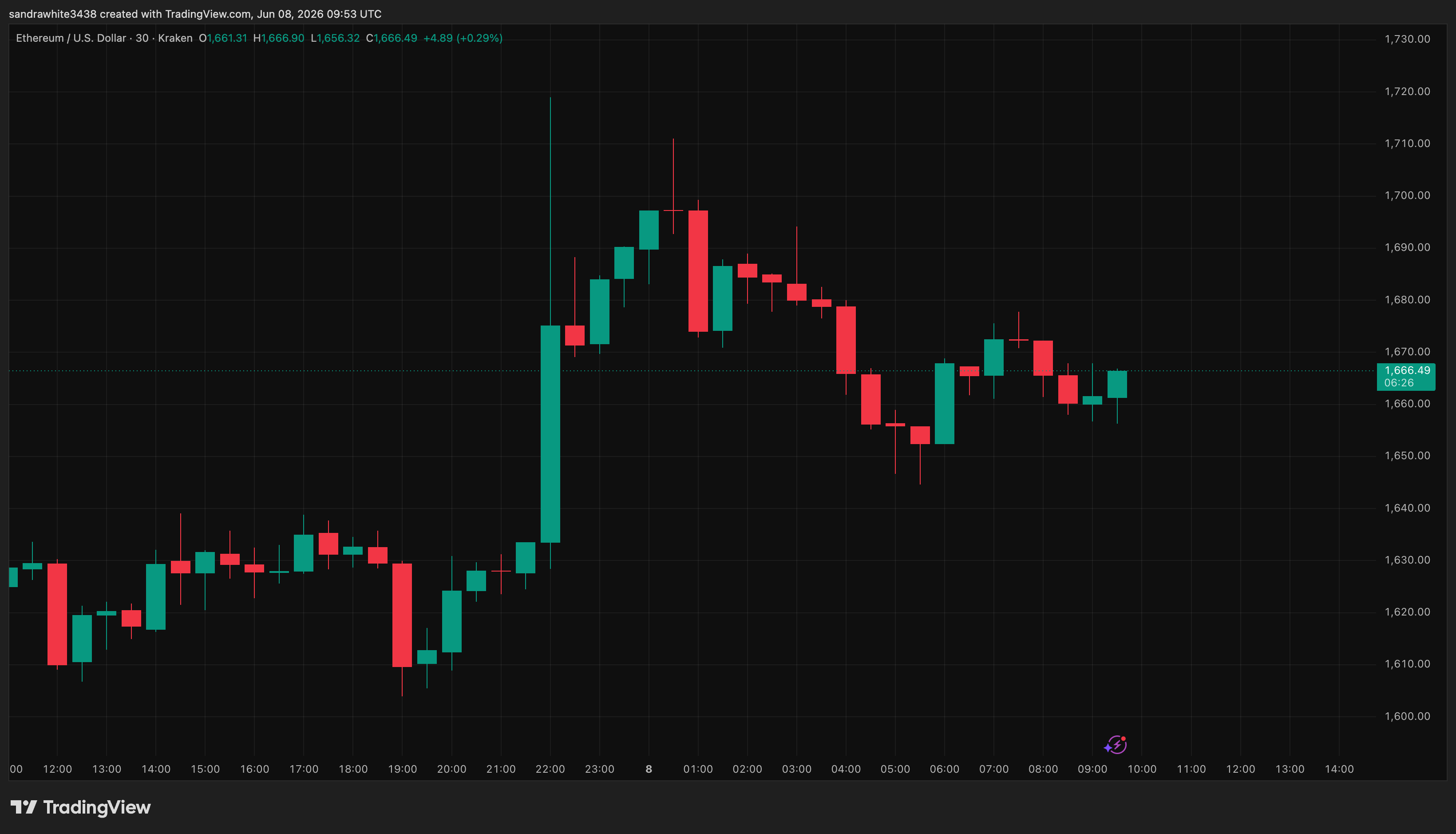Click the 1,690.00 price axis label

tap(1407, 247)
